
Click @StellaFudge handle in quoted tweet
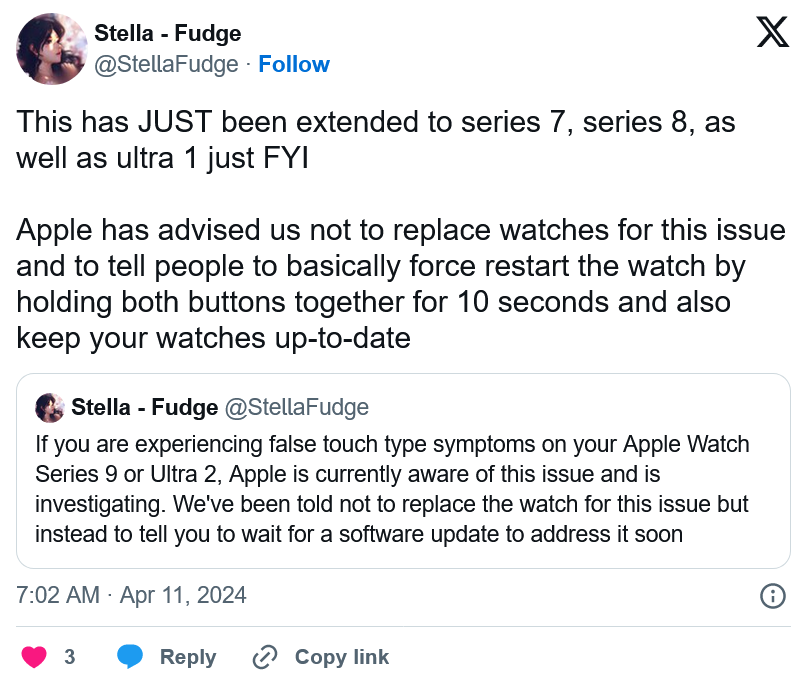297,407
